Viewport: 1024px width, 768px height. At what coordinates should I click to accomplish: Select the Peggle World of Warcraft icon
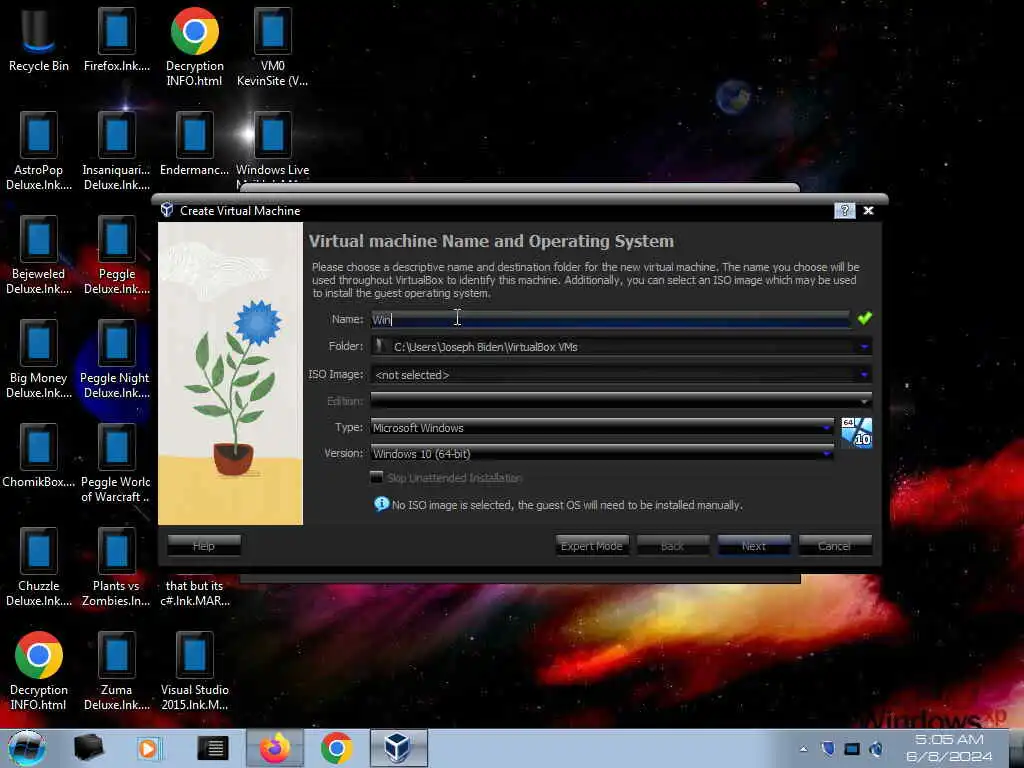pyautogui.click(x=116, y=463)
